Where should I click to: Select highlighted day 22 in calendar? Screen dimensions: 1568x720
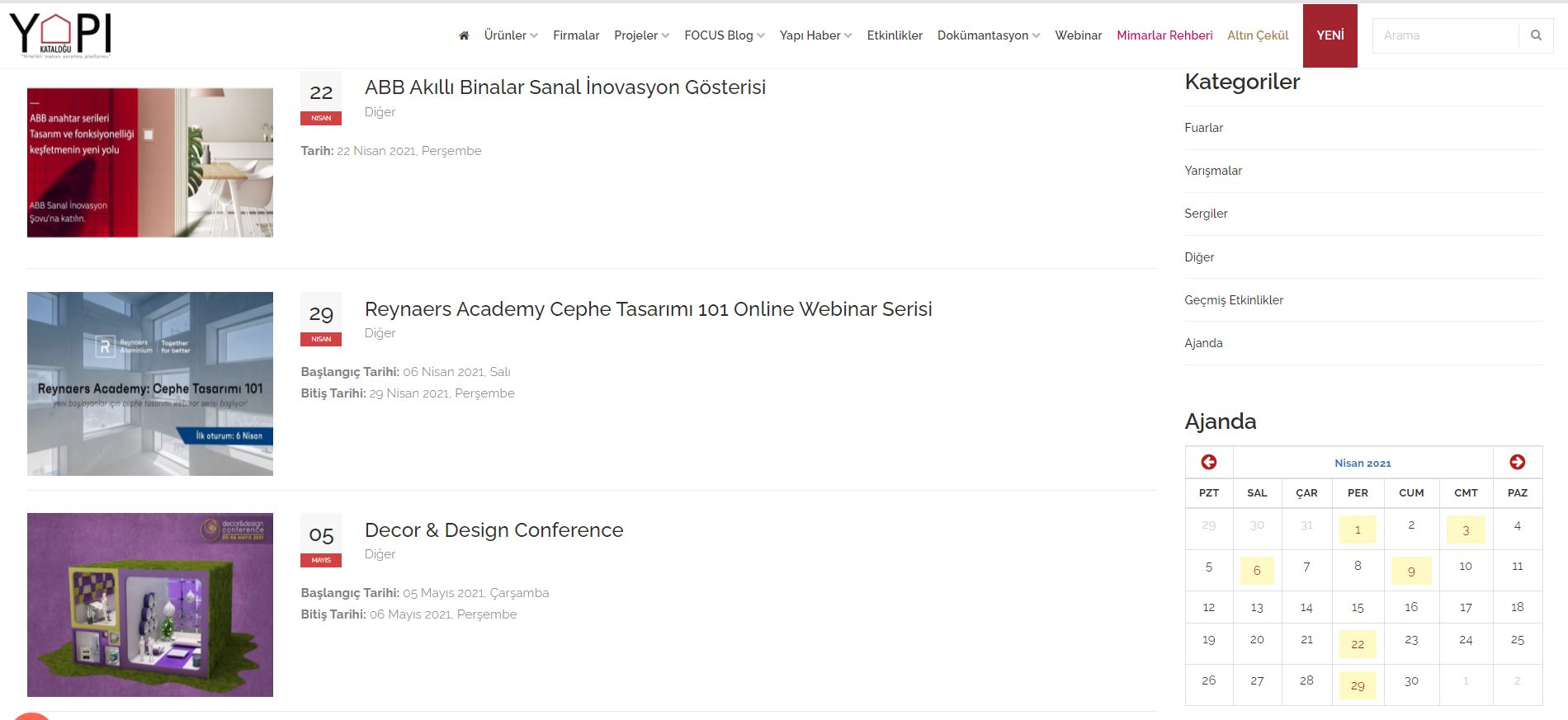1358,644
